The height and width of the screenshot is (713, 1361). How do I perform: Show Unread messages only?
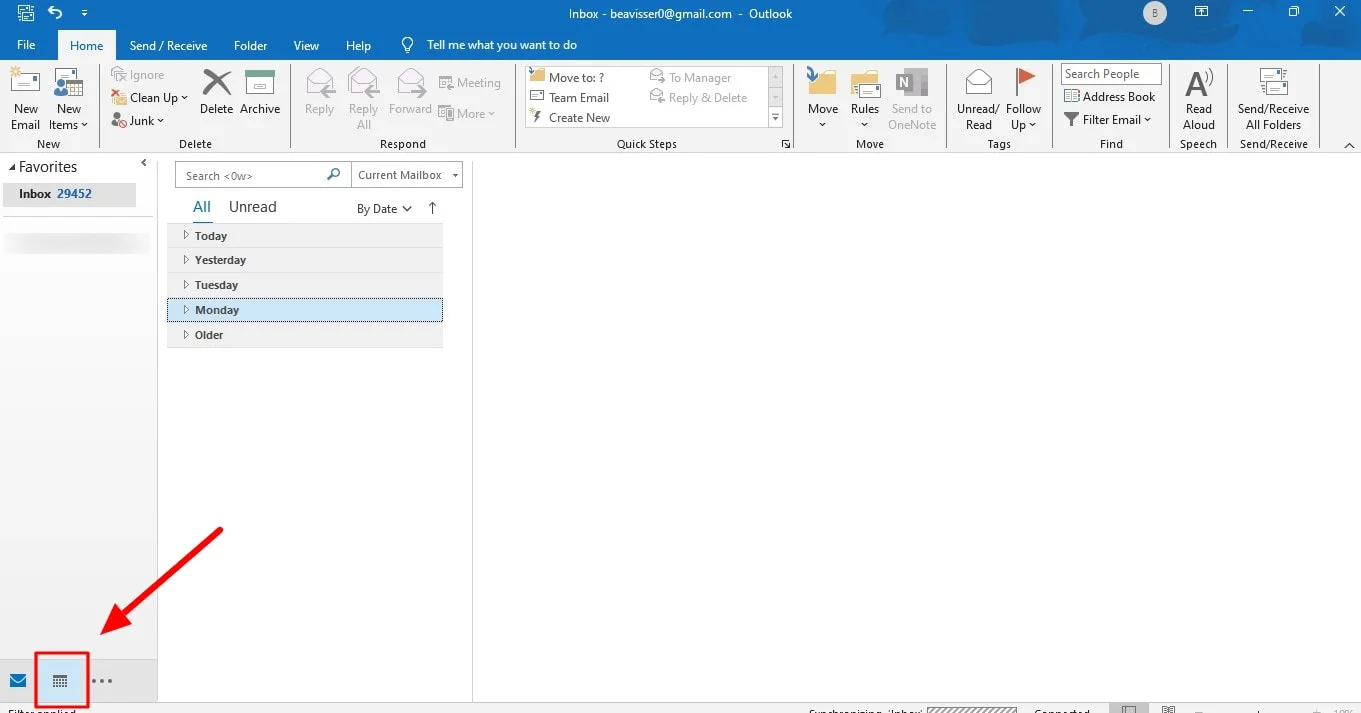252,207
